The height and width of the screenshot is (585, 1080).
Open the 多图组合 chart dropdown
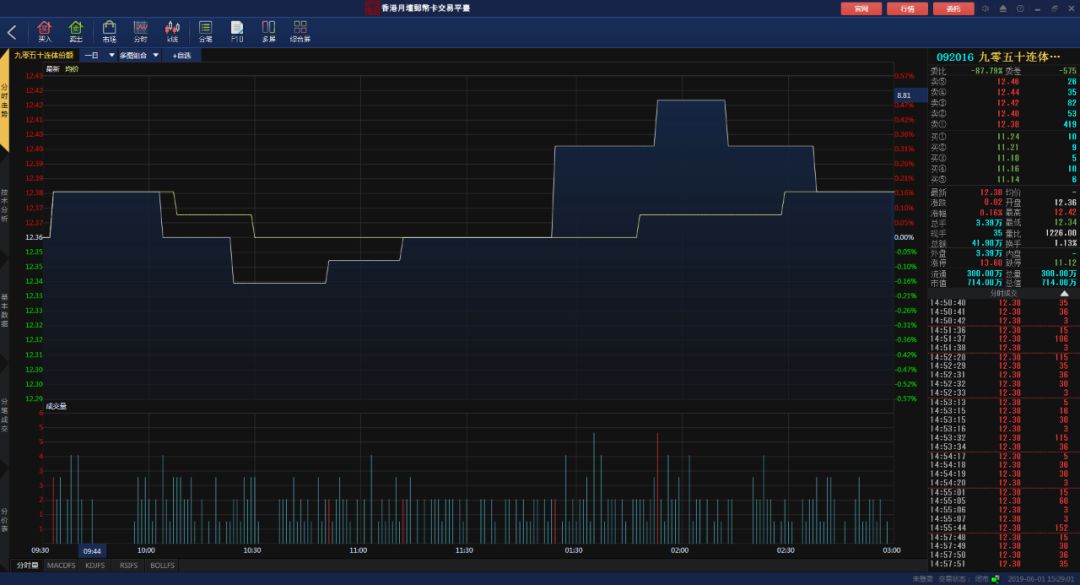point(138,55)
